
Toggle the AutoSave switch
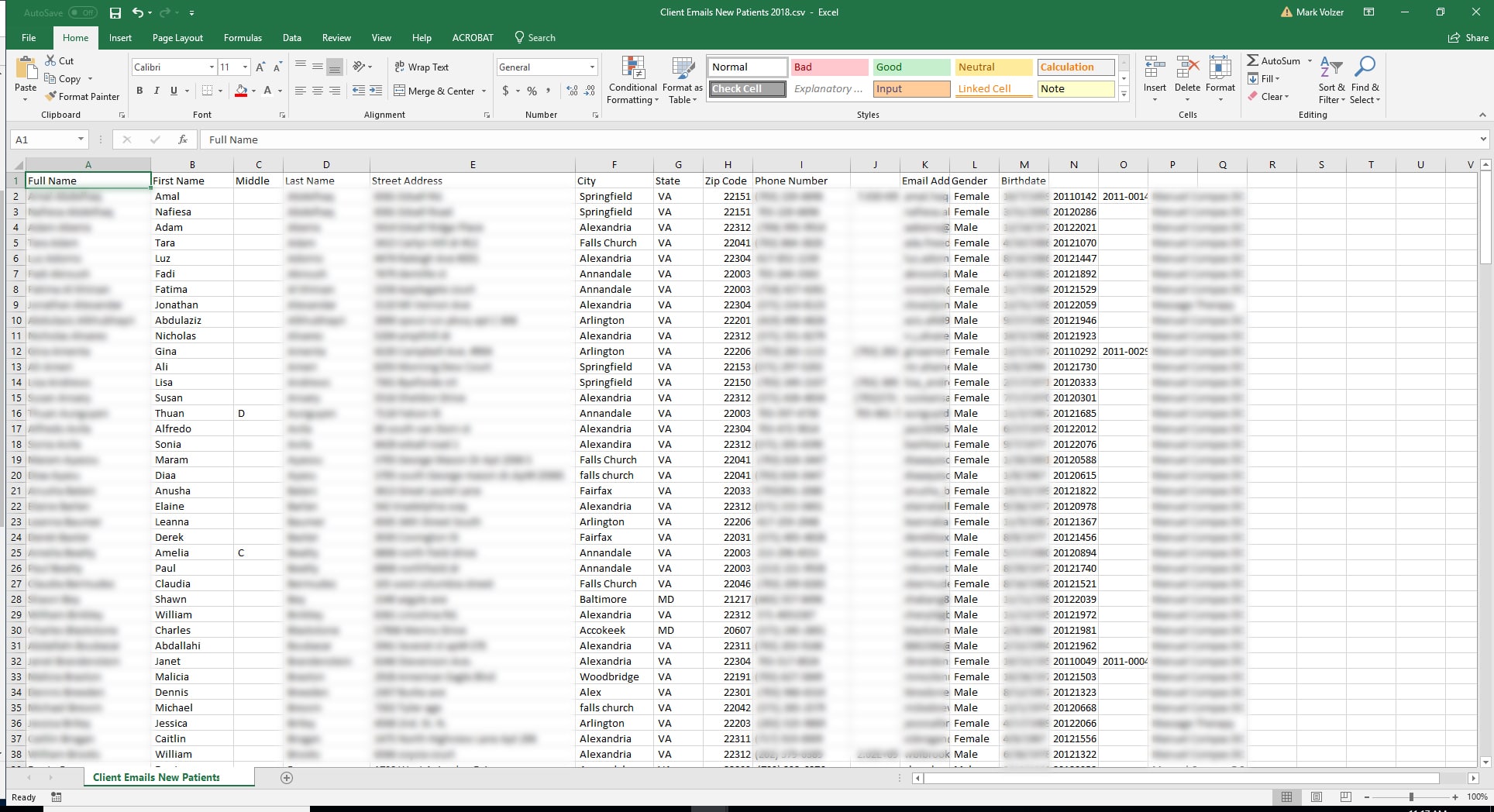(82, 12)
